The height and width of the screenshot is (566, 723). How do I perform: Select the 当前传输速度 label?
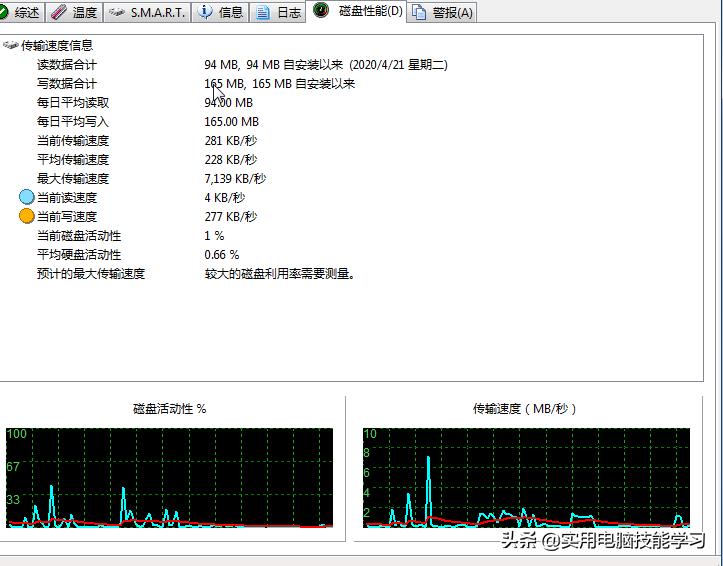(73, 141)
